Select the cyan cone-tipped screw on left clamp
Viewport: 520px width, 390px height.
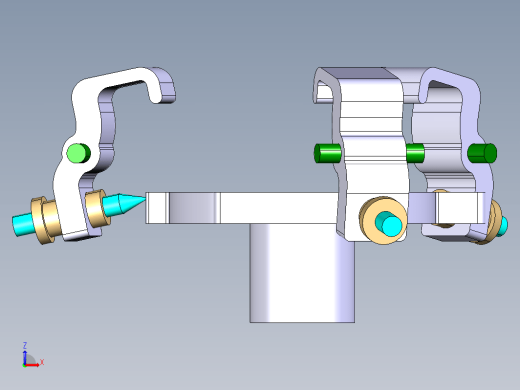123,204
